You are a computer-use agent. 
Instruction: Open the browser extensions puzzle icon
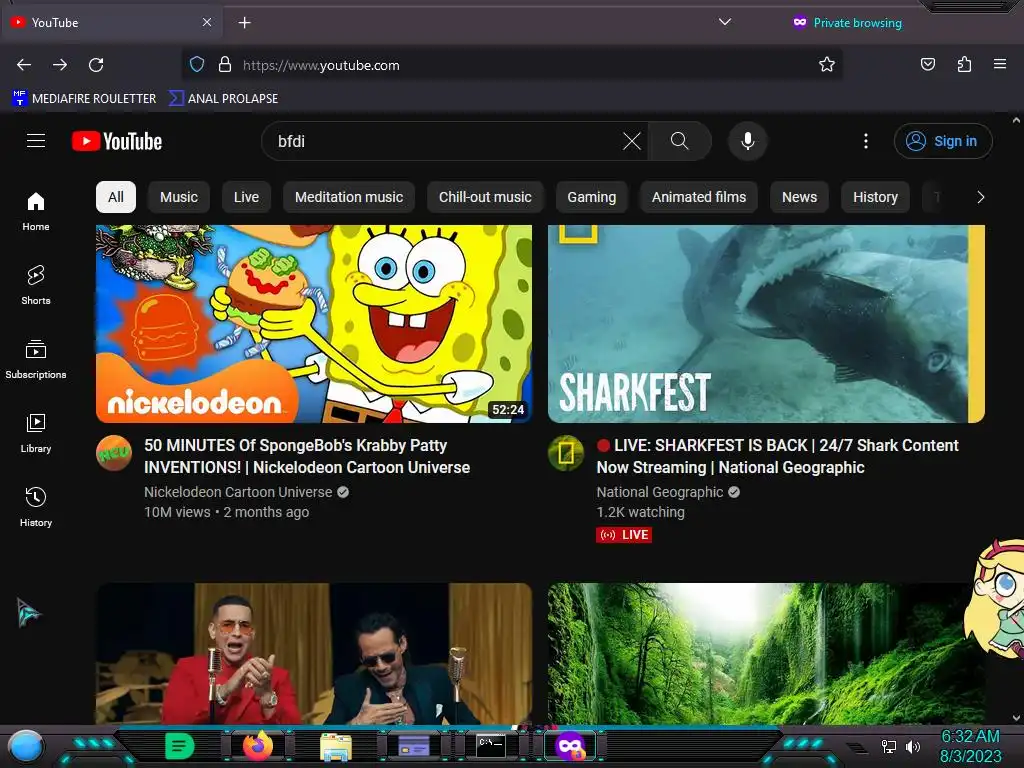tap(964, 65)
